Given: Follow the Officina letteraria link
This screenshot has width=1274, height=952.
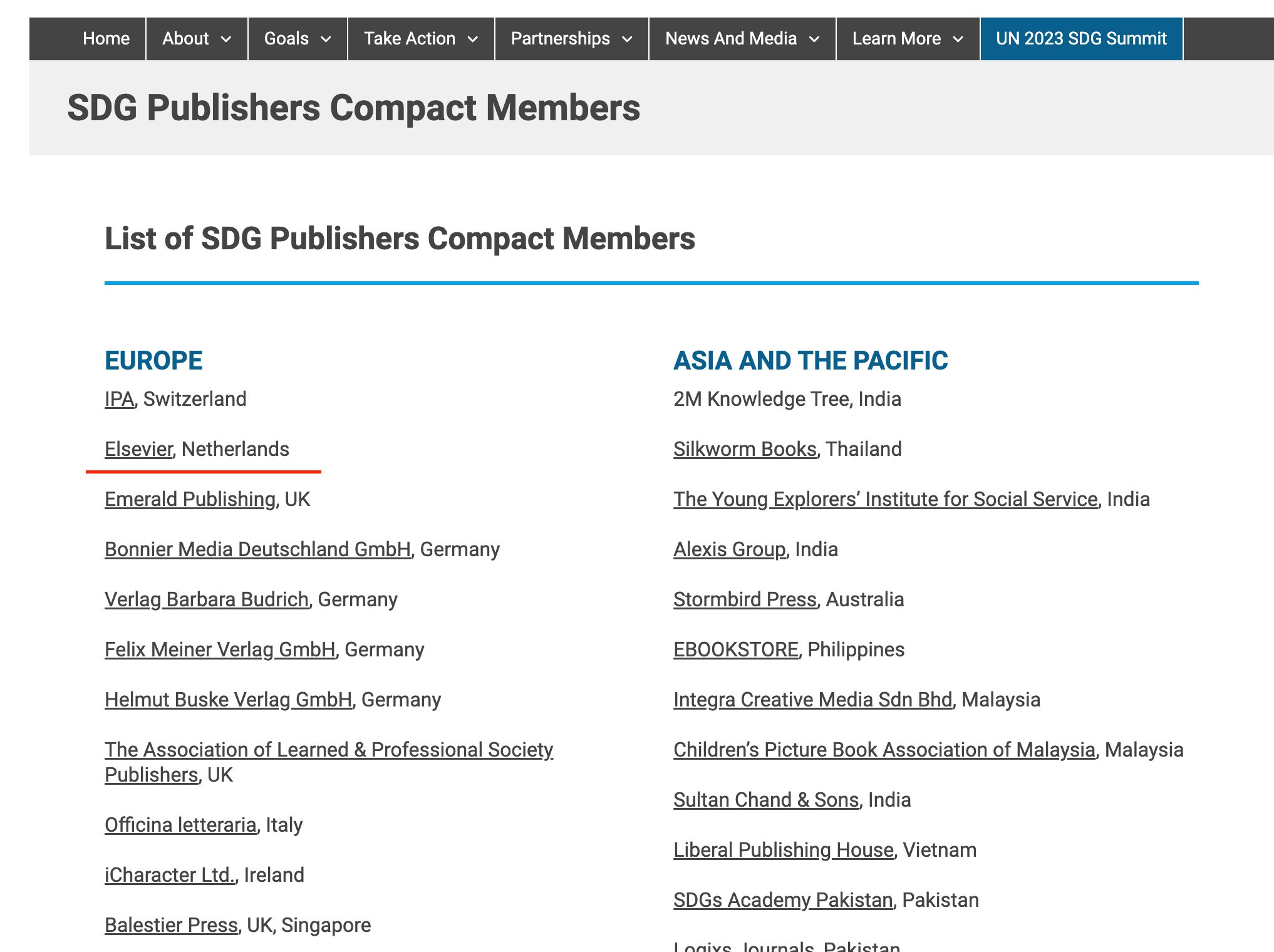Looking at the screenshot, I should point(180,825).
